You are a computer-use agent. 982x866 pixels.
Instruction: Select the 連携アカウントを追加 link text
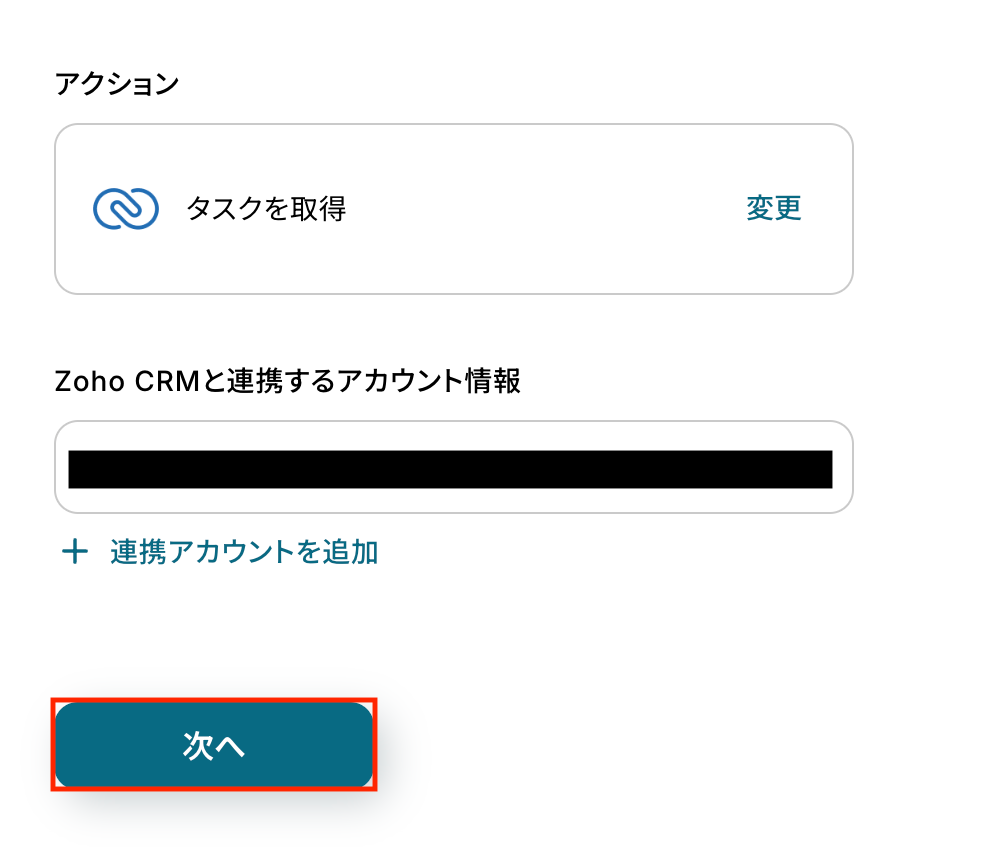[244, 552]
